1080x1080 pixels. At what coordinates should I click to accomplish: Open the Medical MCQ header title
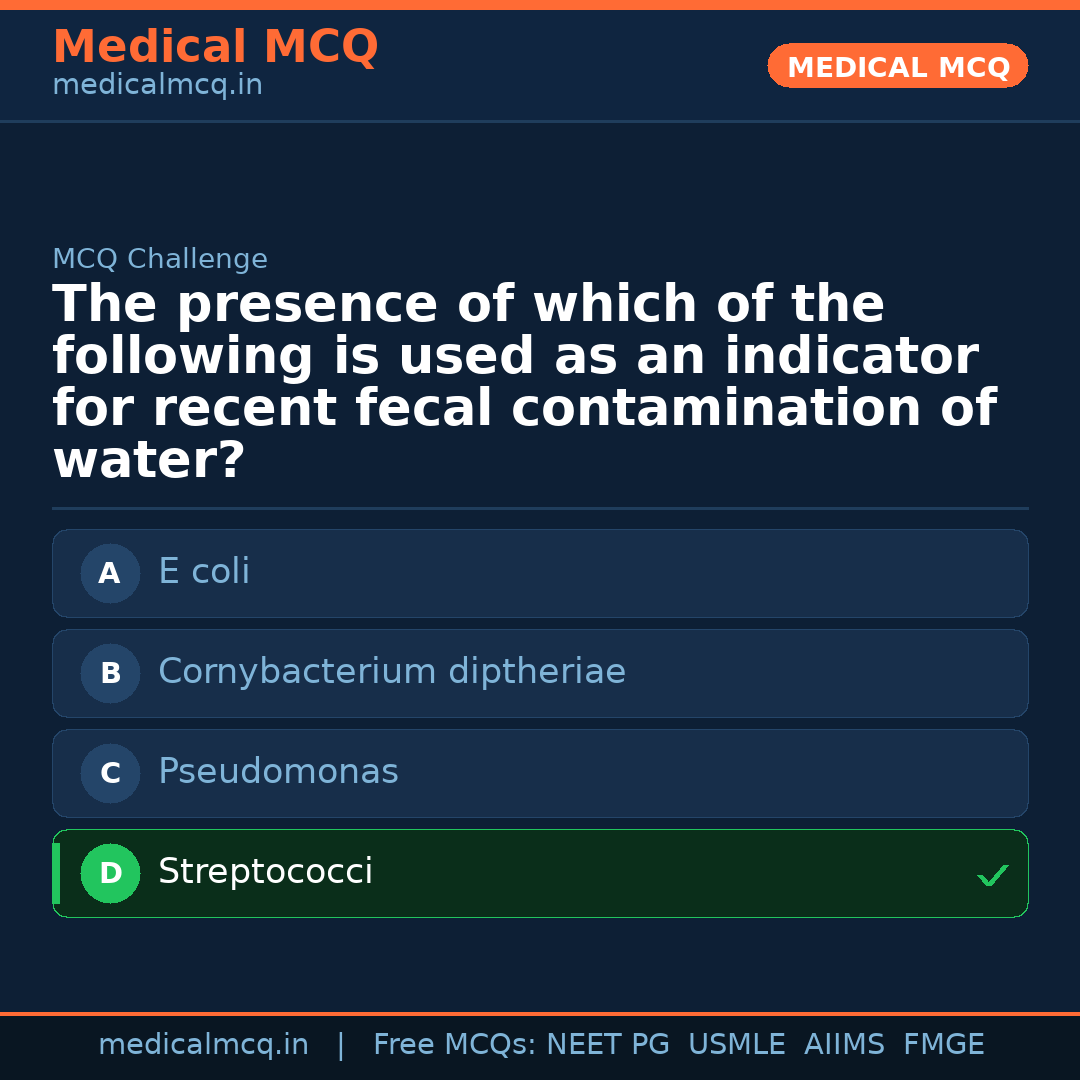pos(215,47)
